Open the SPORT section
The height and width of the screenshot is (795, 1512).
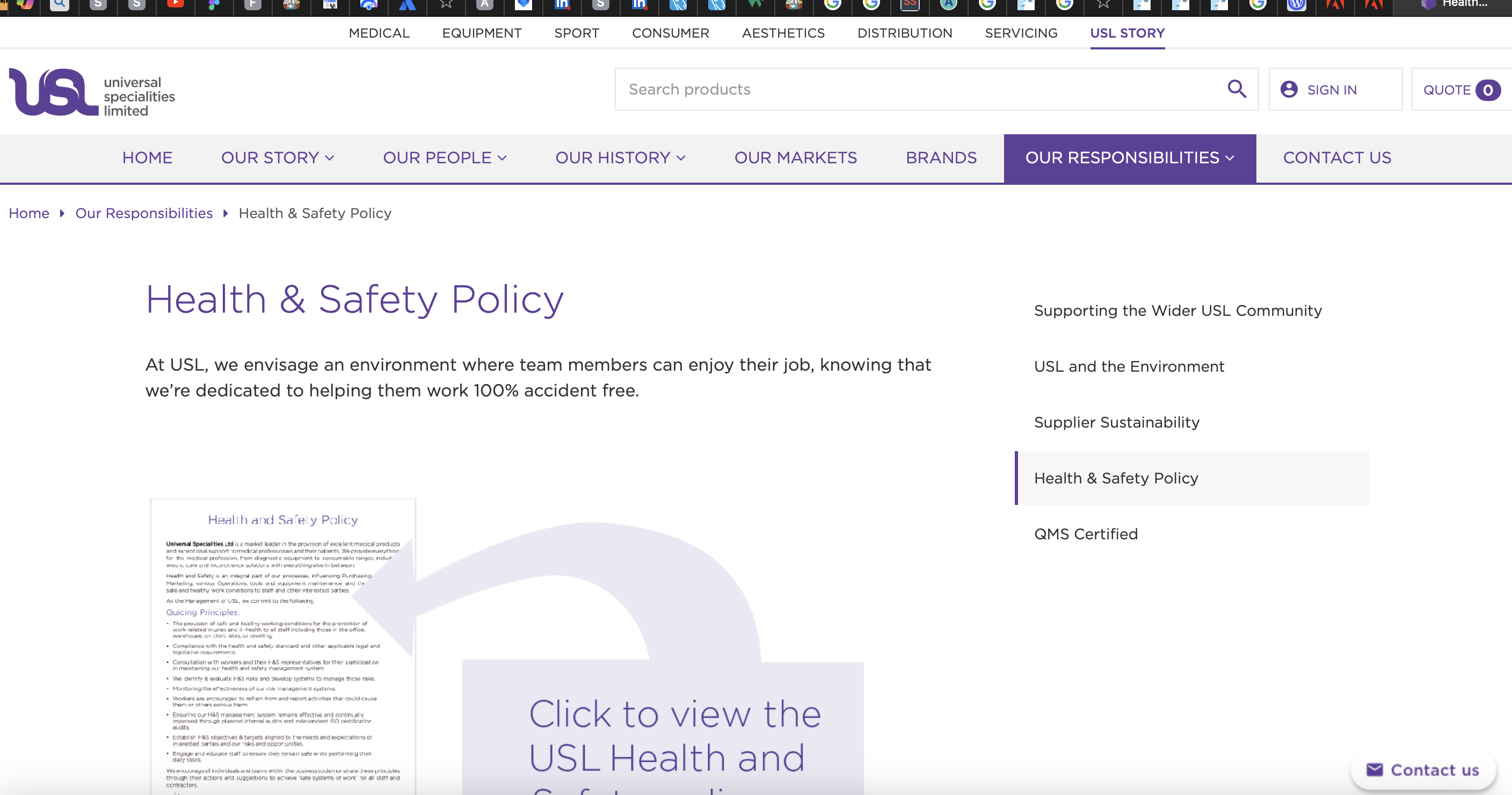pos(576,33)
